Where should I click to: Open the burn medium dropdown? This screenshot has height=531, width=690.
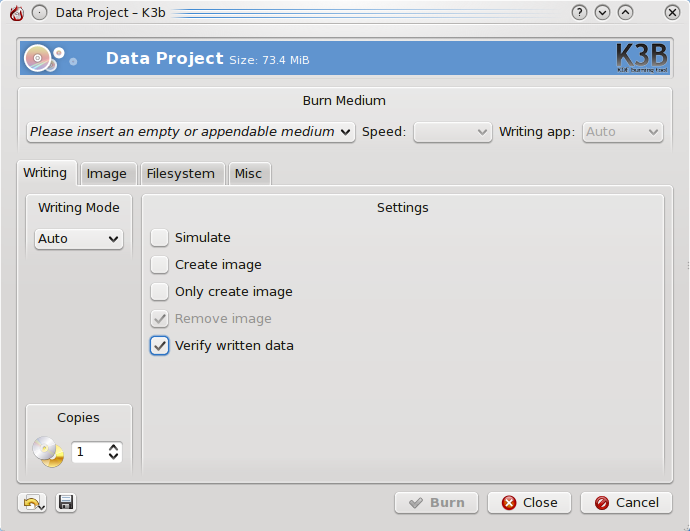pos(191,132)
